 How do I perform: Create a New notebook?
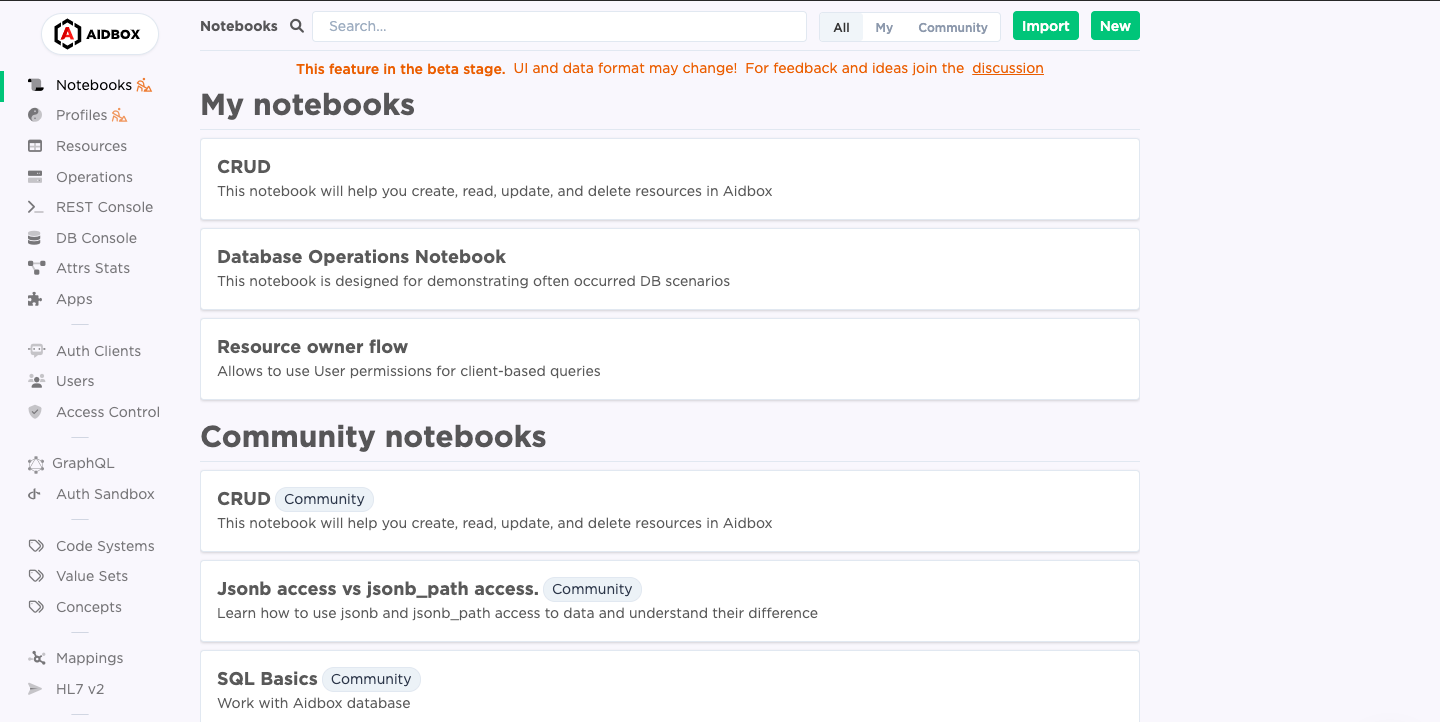[x=1115, y=26]
